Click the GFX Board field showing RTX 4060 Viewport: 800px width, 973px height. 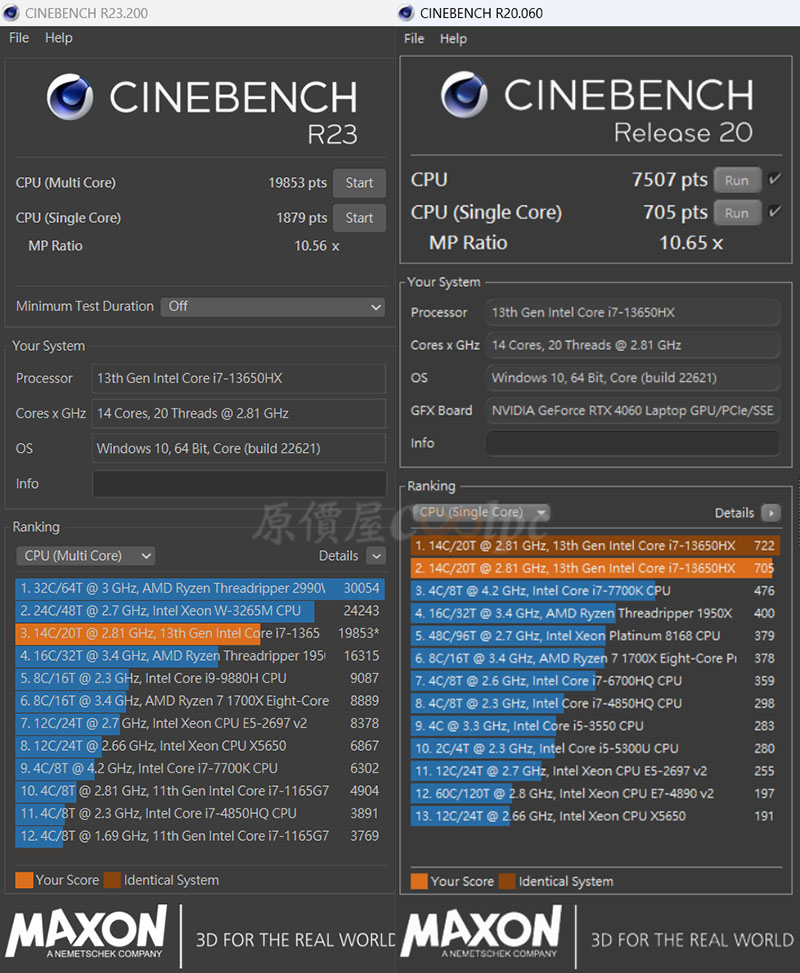tap(633, 410)
